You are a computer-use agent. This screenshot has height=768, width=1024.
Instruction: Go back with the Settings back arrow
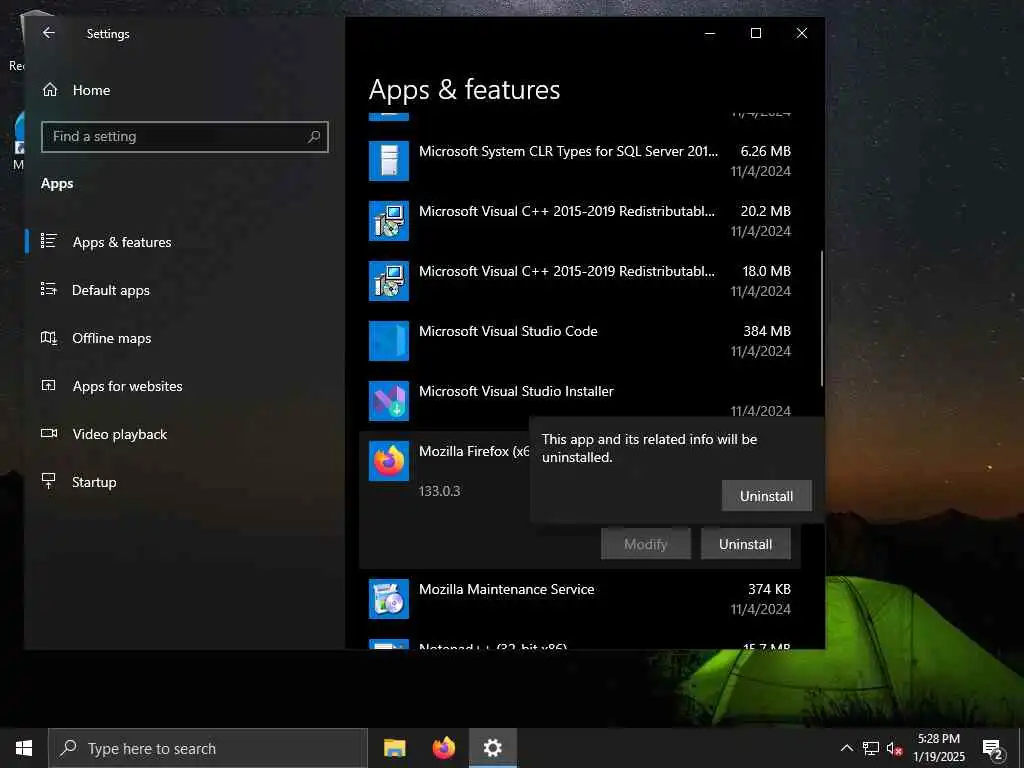[48, 33]
